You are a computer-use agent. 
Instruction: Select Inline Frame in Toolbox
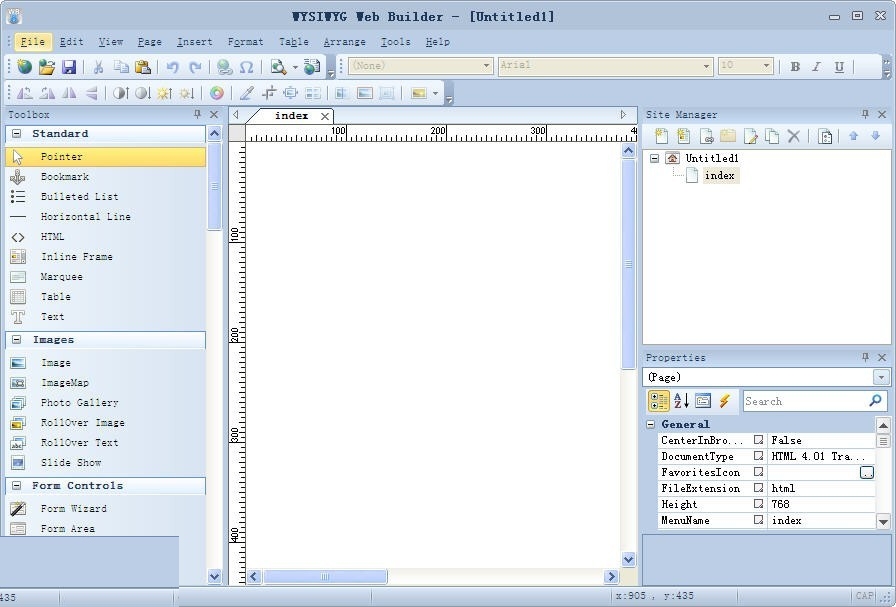click(106, 257)
